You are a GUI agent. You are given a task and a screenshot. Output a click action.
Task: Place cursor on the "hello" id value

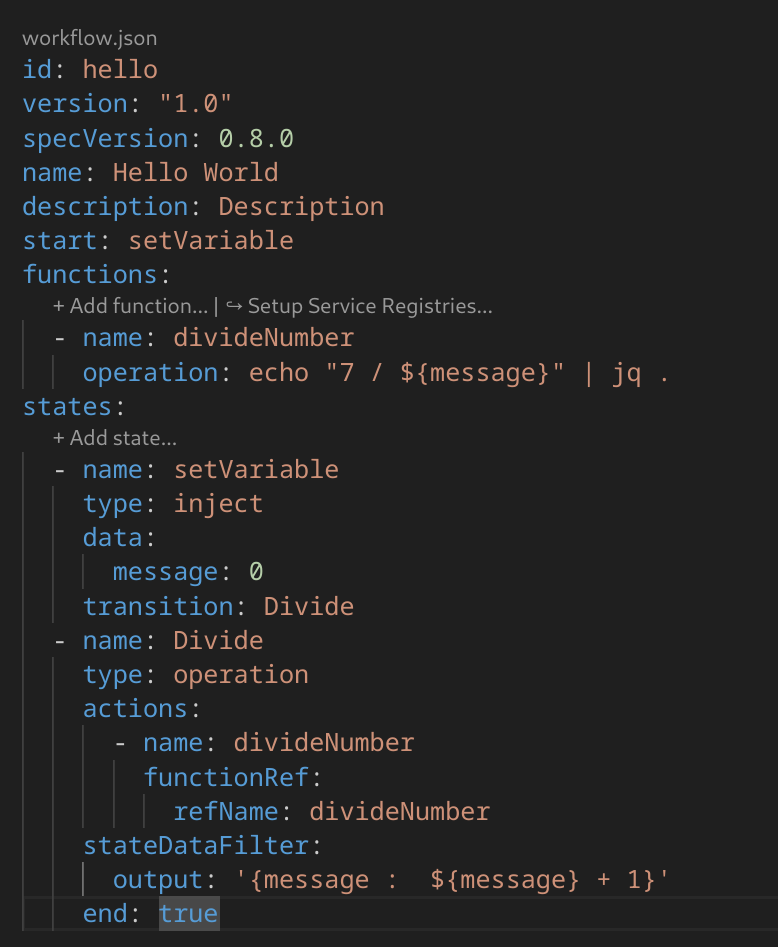(120, 70)
